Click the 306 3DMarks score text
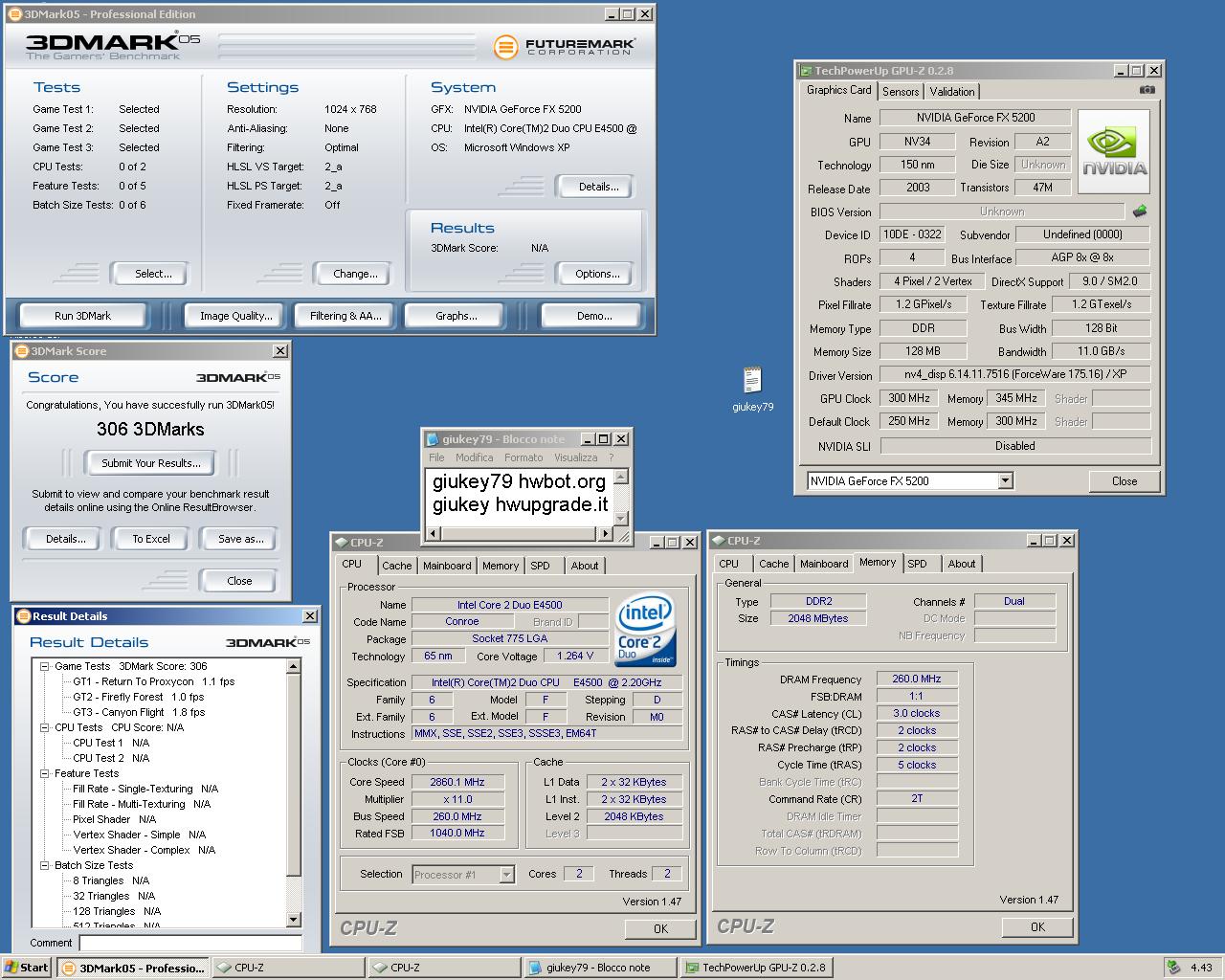Image resolution: width=1225 pixels, height=980 pixels. point(150,429)
